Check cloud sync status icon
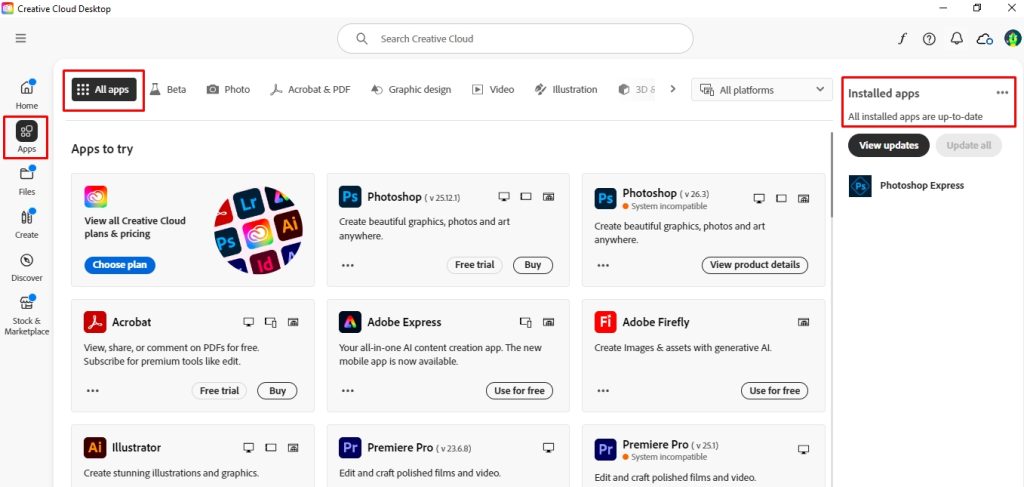Screen dimensions: 1024x487 [985, 39]
